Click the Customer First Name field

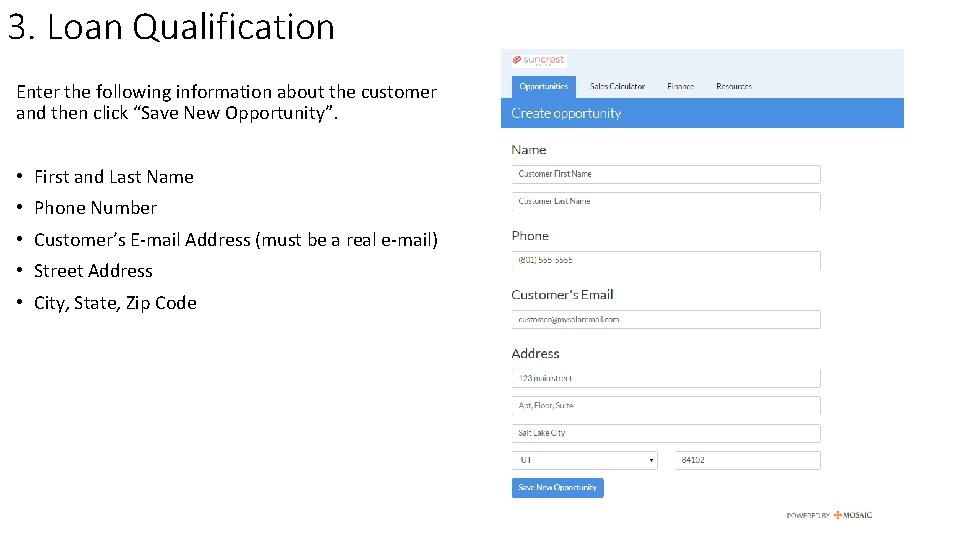point(666,174)
